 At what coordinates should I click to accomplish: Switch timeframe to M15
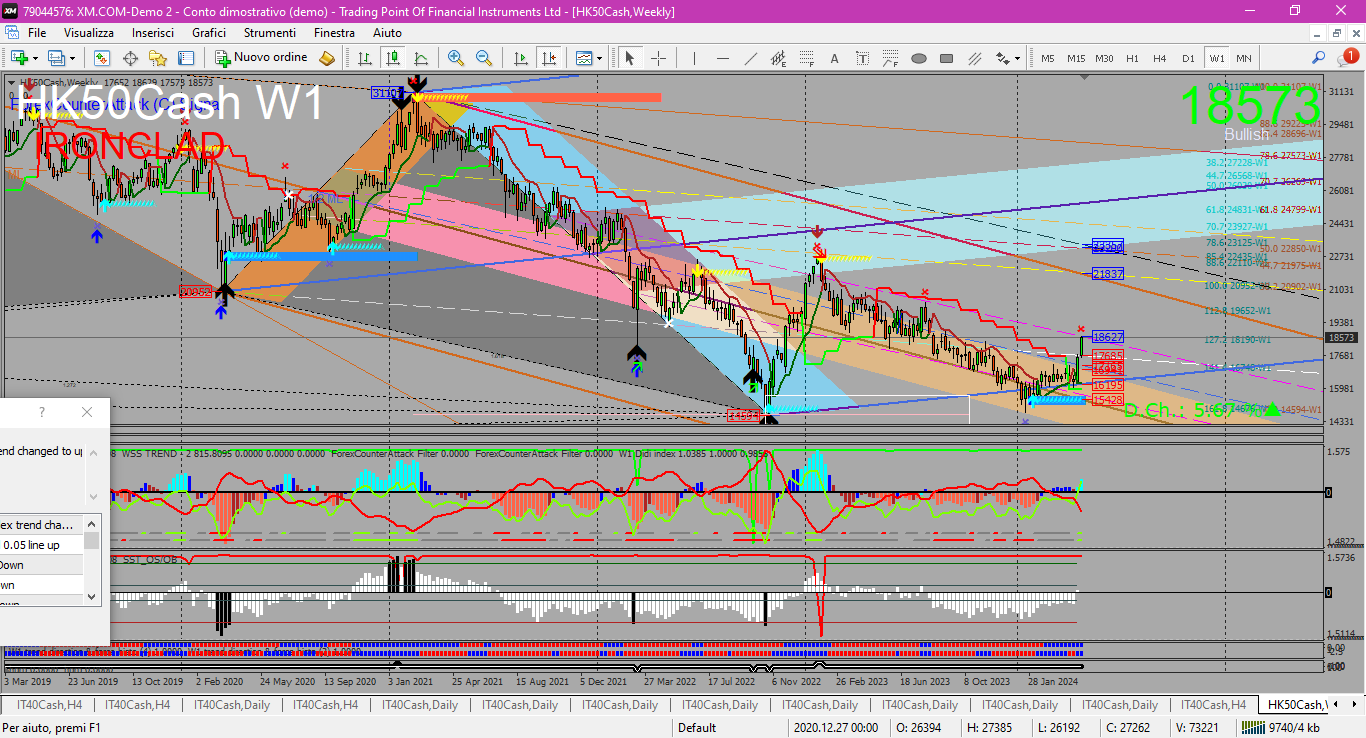tap(1076, 58)
